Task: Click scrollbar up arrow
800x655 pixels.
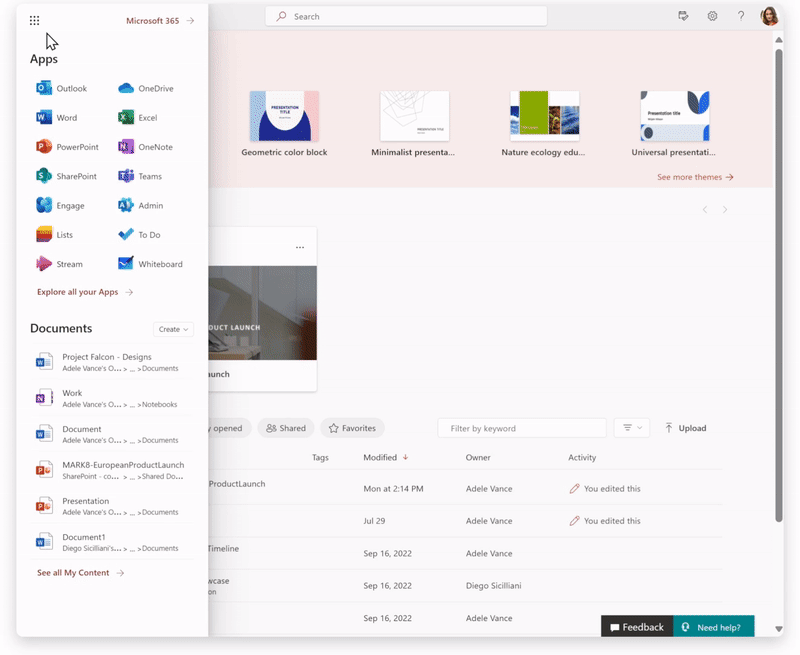Action: coord(779,39)
